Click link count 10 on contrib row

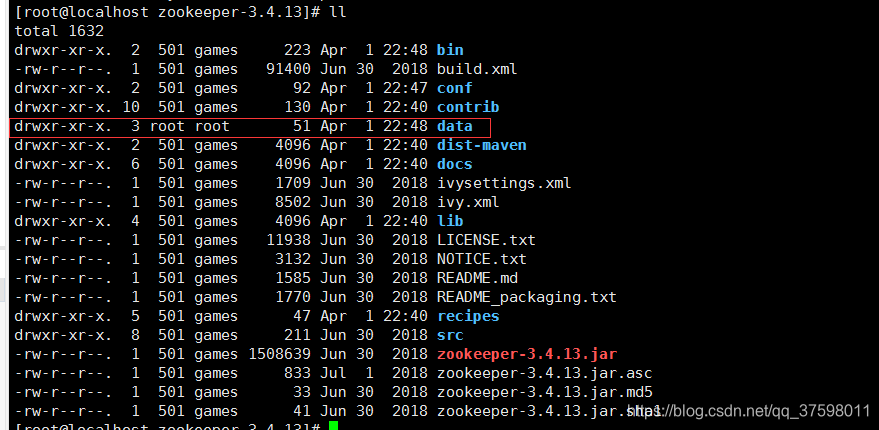point(131,107)
